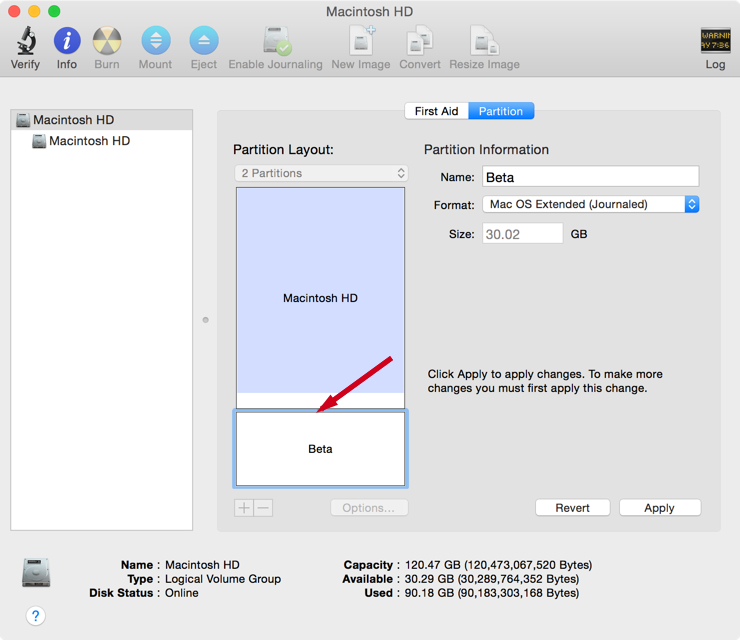
Task: Click the Convert toolbar icon
Action: point(420,41)
